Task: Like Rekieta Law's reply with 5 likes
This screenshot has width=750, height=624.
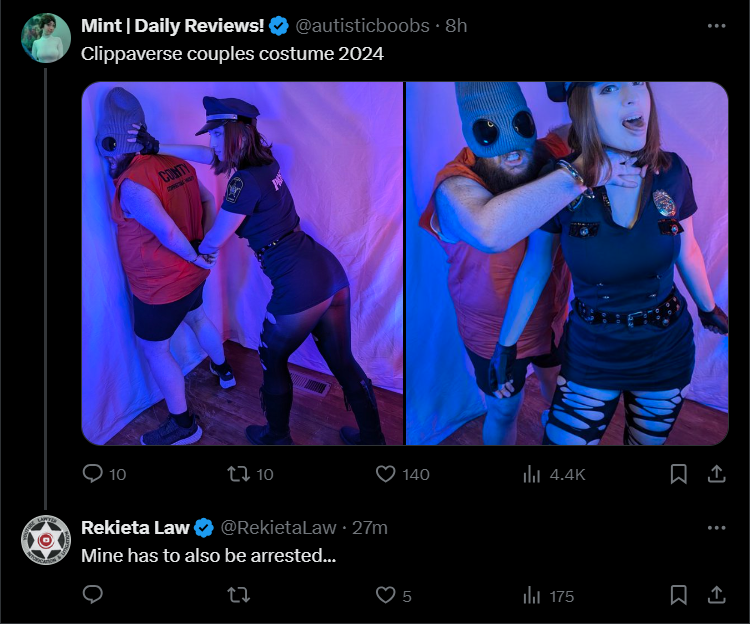Action: point(386,595)
